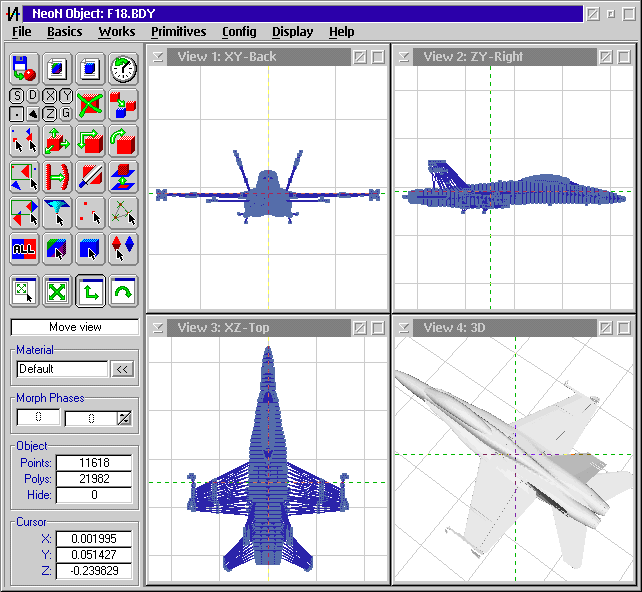Click the duplicate red-to-blue cubes icon

(x=123, y=105)
